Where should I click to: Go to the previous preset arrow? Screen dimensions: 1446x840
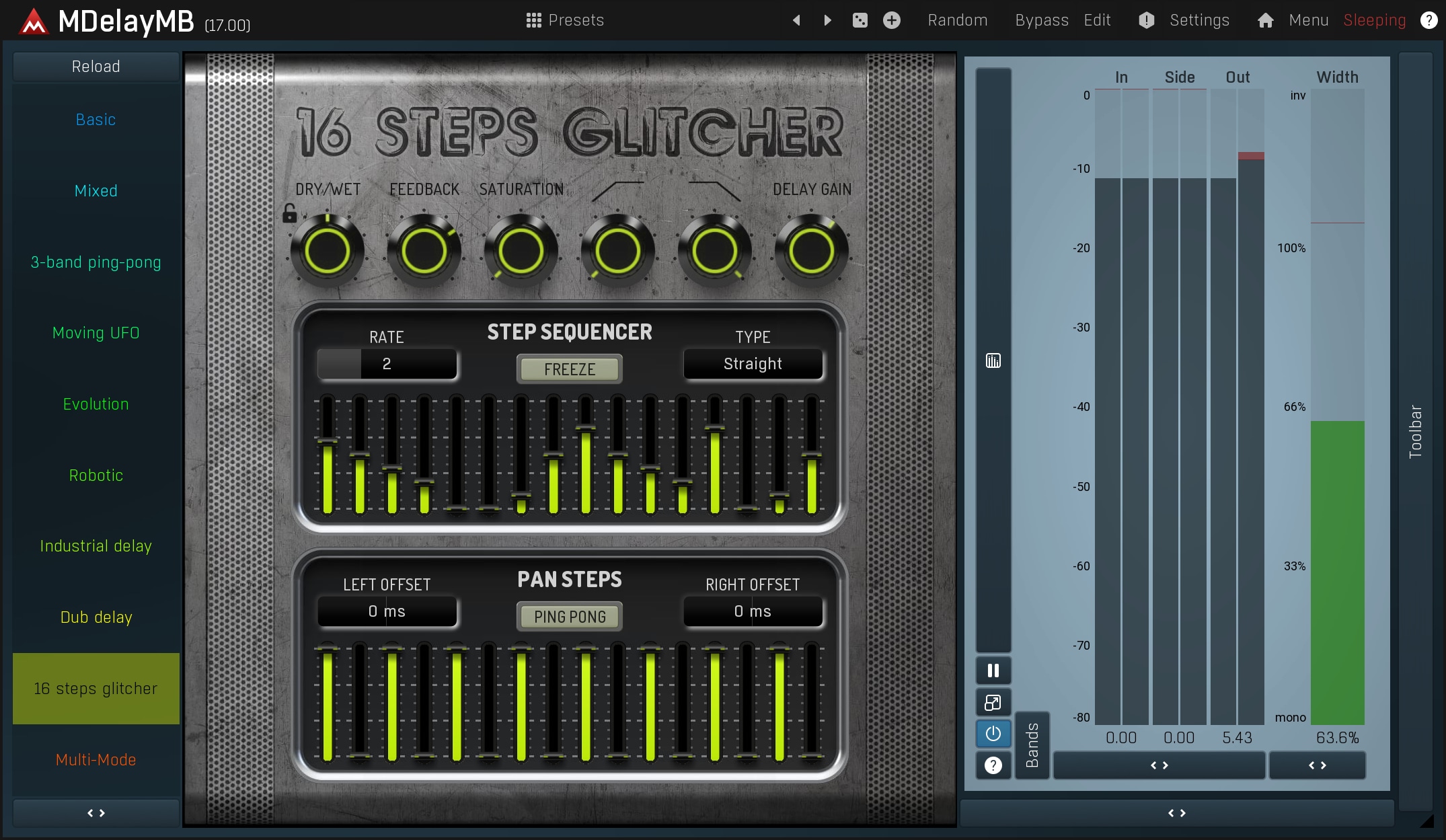796,20
